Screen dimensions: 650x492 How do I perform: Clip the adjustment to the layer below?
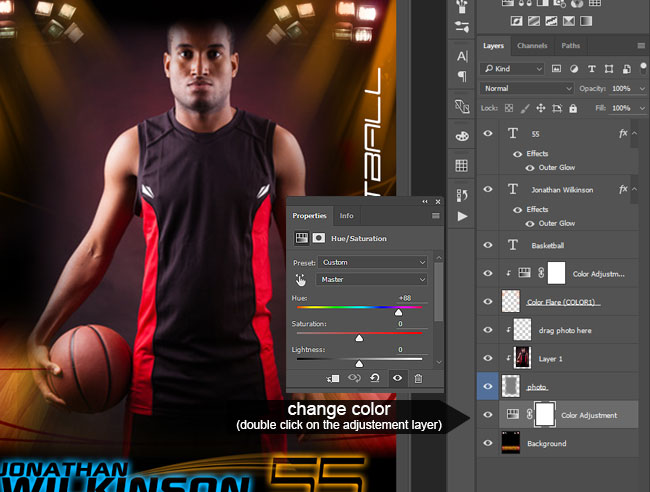[333, 378]
